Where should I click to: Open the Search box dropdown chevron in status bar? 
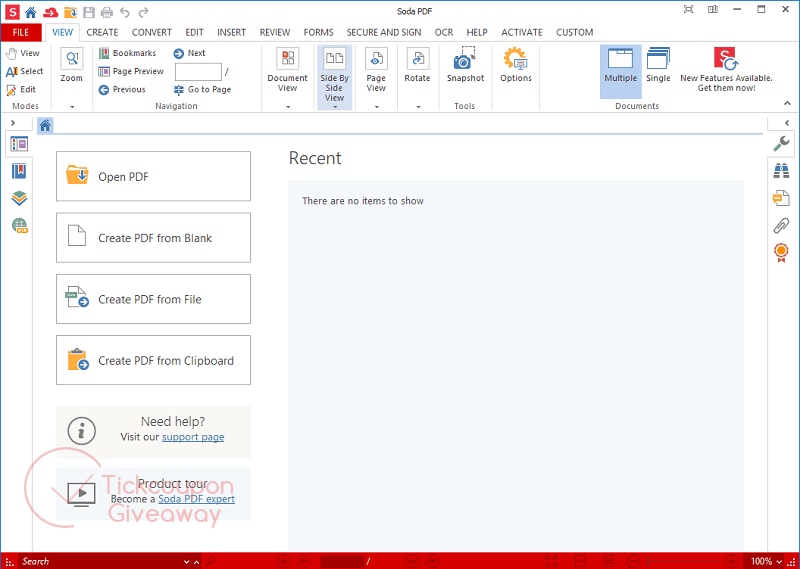(x=186, y=562)
